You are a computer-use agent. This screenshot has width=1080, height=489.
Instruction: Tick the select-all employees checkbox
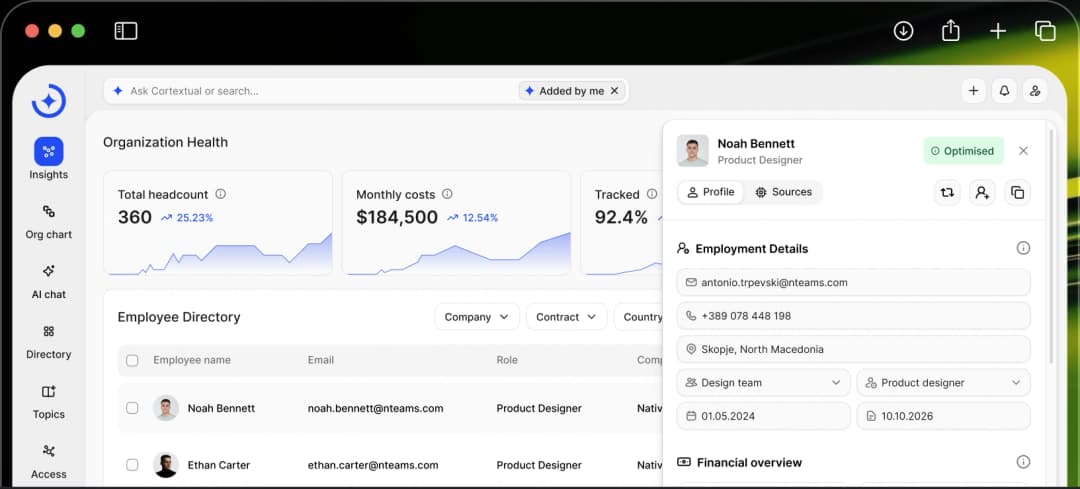pos(132,360)
